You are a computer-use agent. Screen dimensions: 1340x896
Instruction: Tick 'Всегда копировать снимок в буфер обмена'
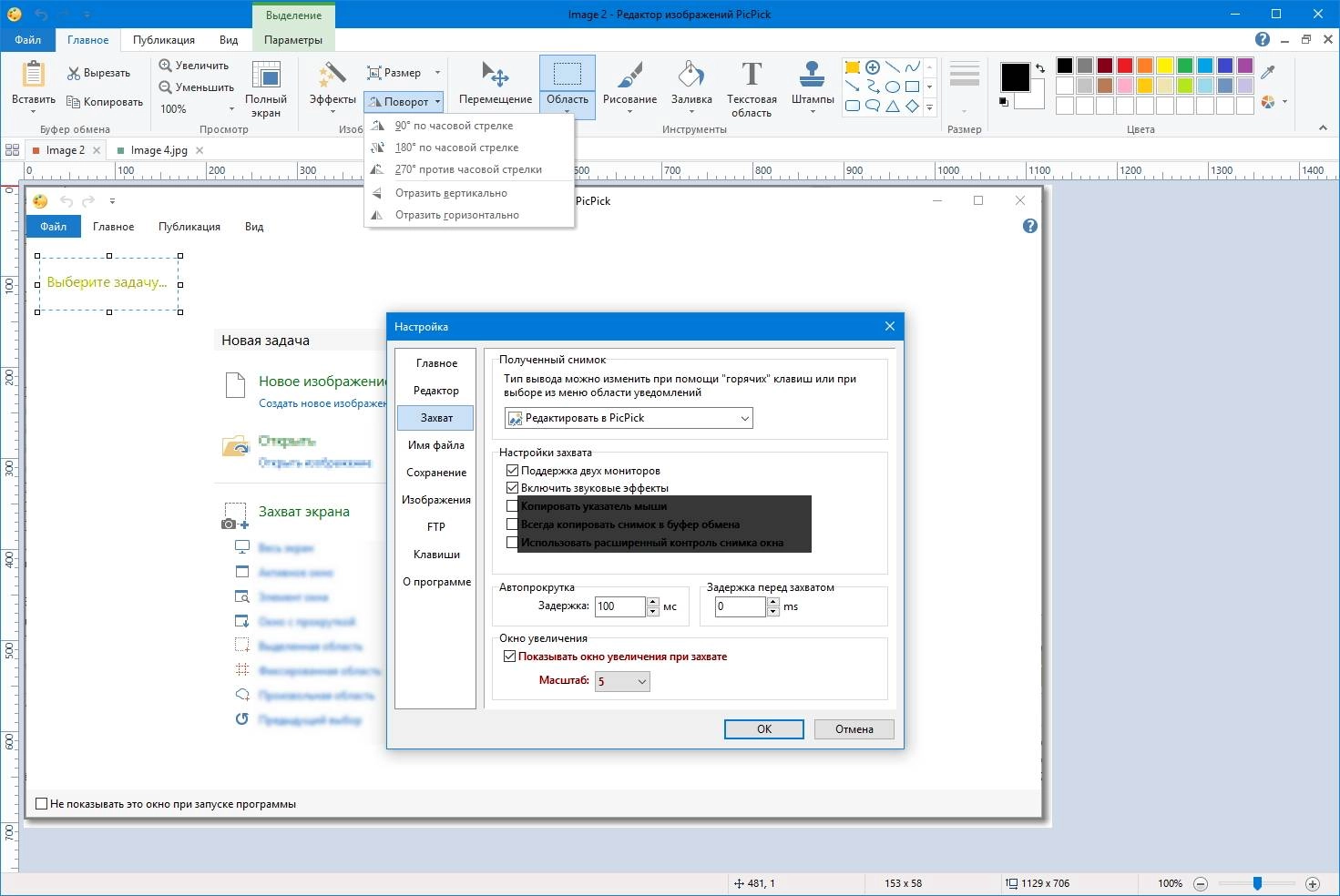click(511, 524)
